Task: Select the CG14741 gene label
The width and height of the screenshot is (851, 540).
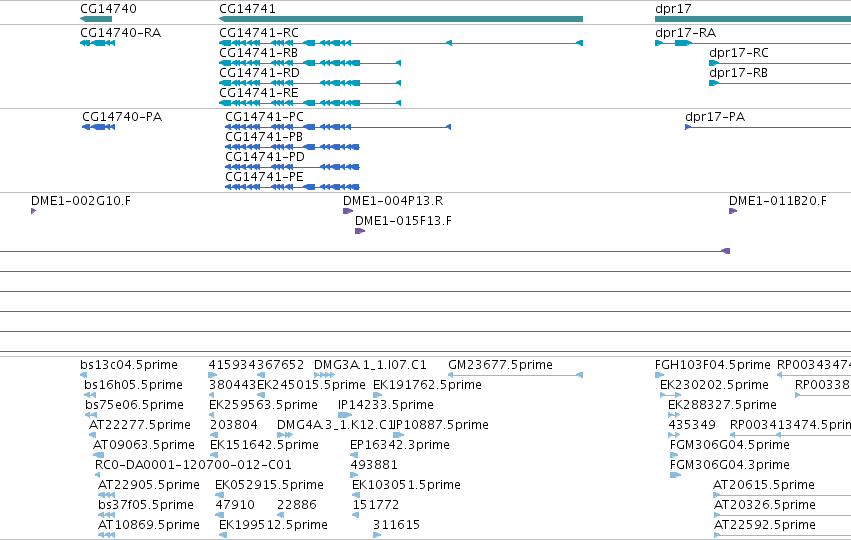Action: tap(247, 9)
